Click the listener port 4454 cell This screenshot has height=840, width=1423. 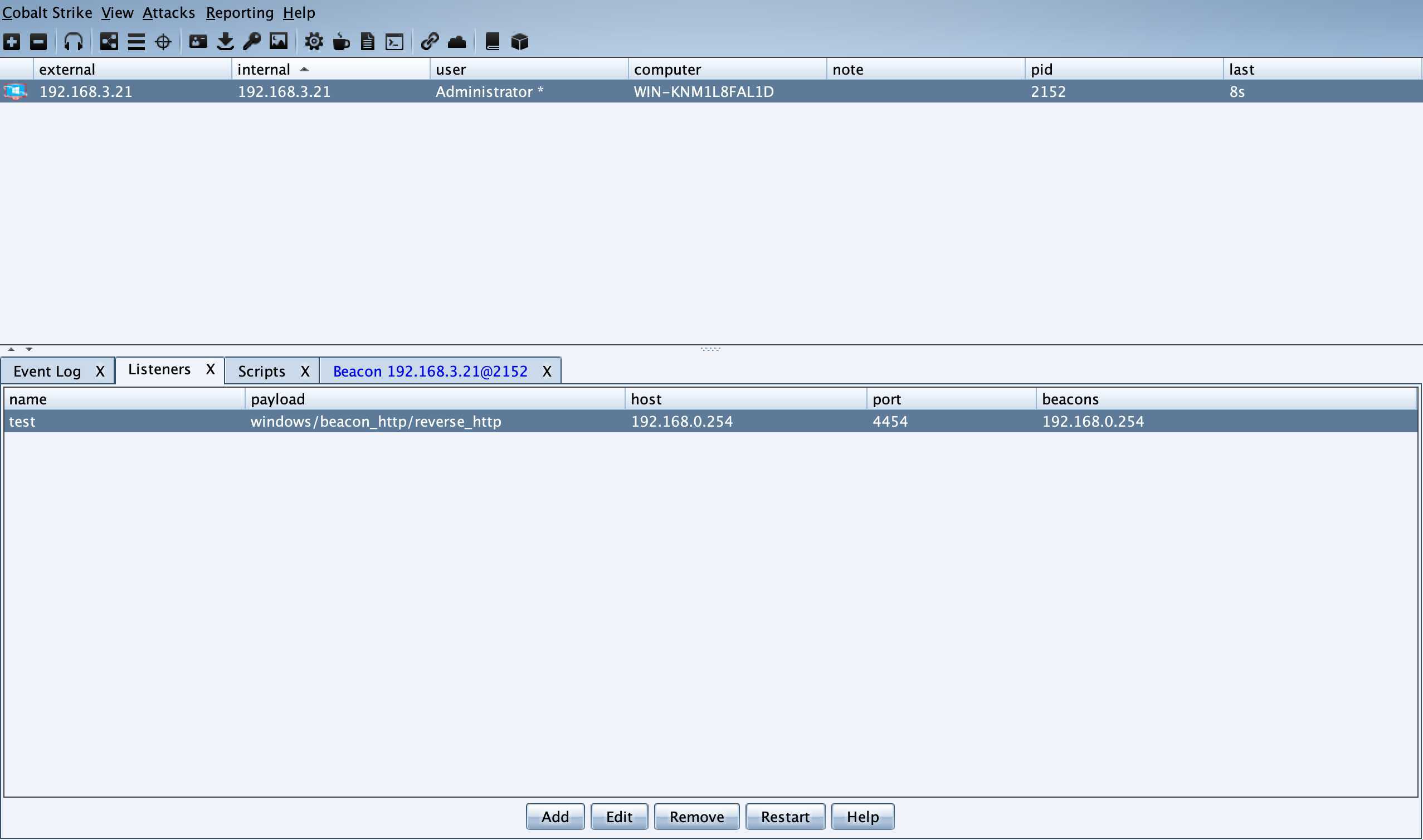click(952, 422)
